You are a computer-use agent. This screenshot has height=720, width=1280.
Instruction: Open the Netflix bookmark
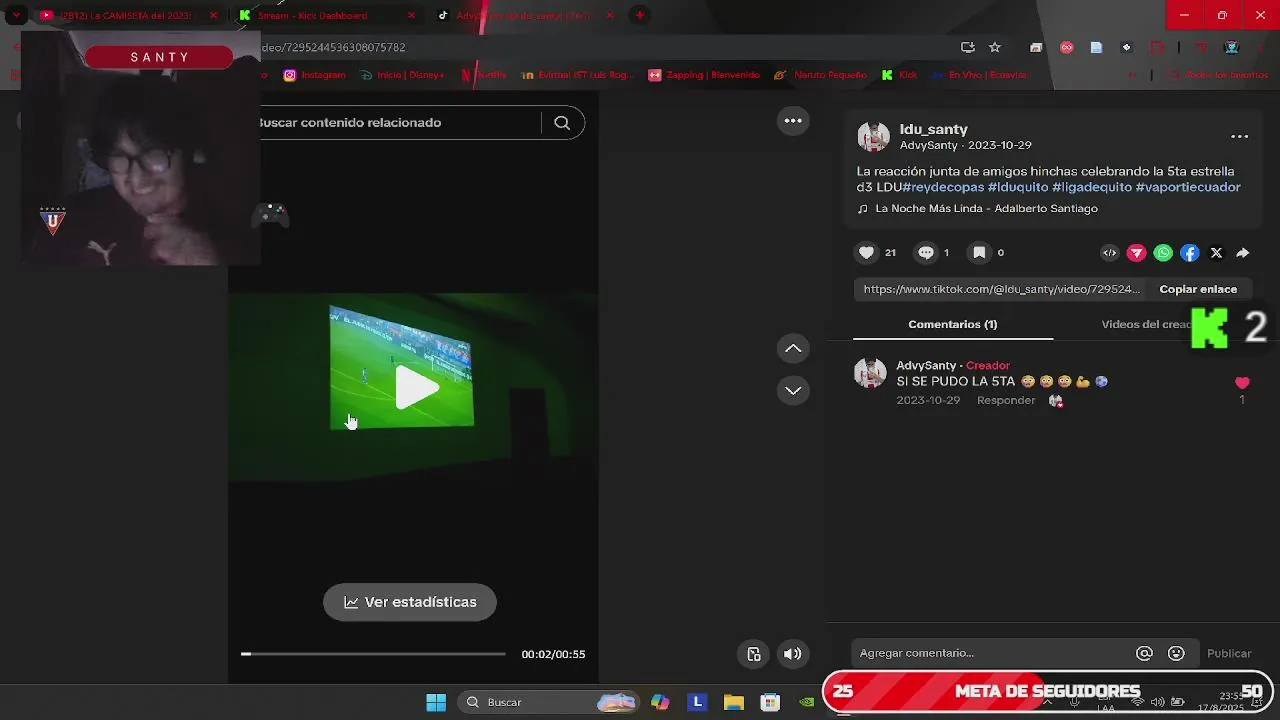click(x=483, y=75)
